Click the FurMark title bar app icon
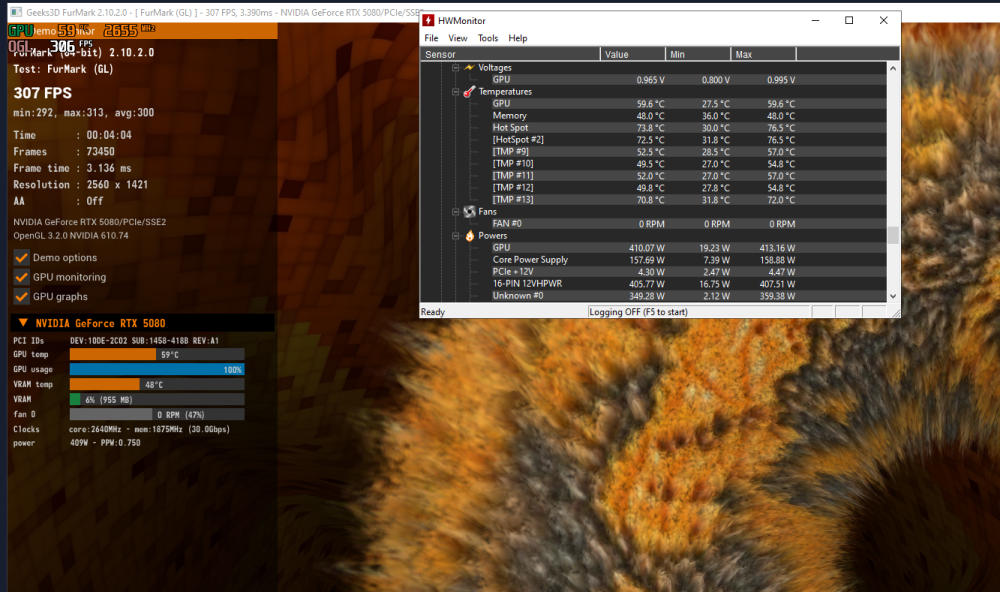1000x592 pixels. [16, 11]
